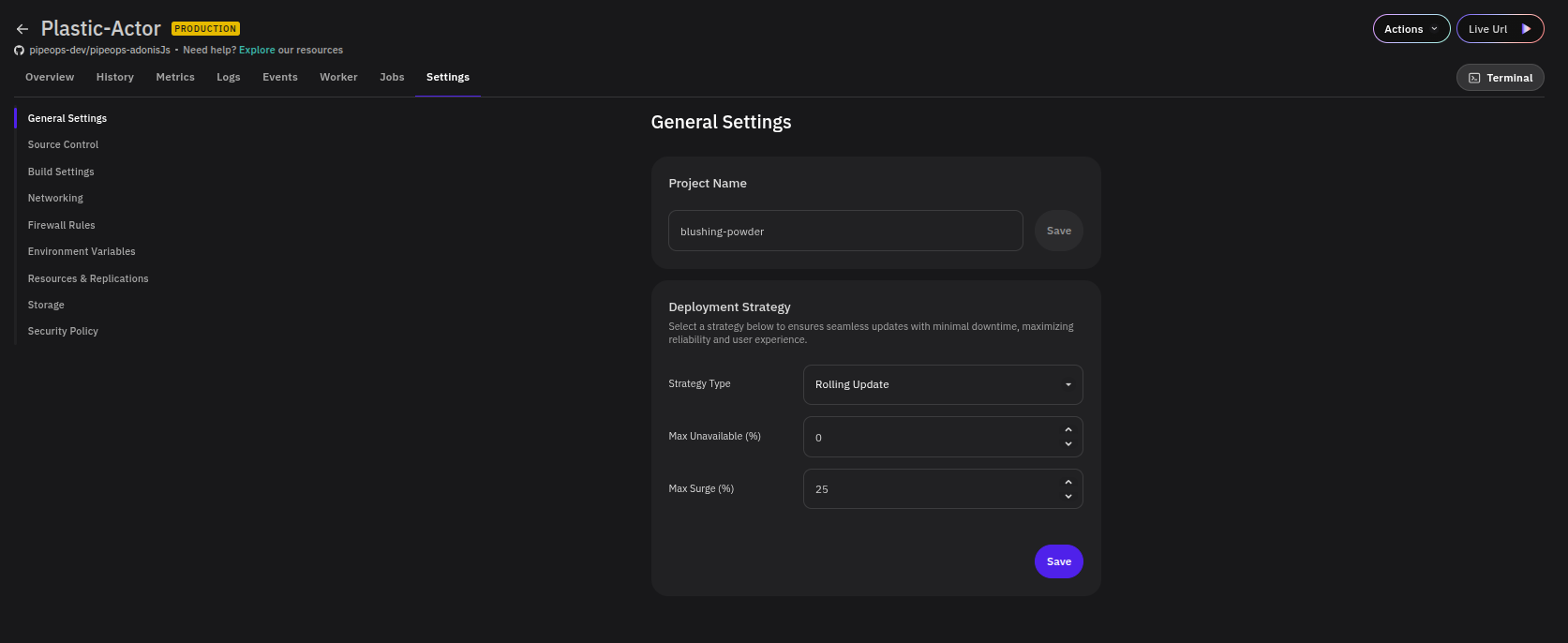Viewport: 1568px width, 643px height.
Task: Click the Max Surge (%) input field
Action: click(x=943, y=489)
